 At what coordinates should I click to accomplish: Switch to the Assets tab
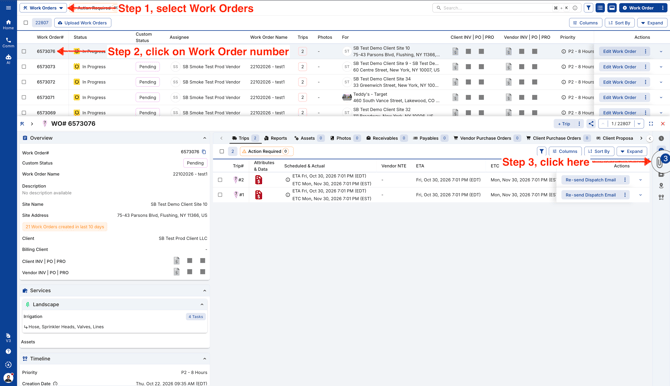pos(309,138)
